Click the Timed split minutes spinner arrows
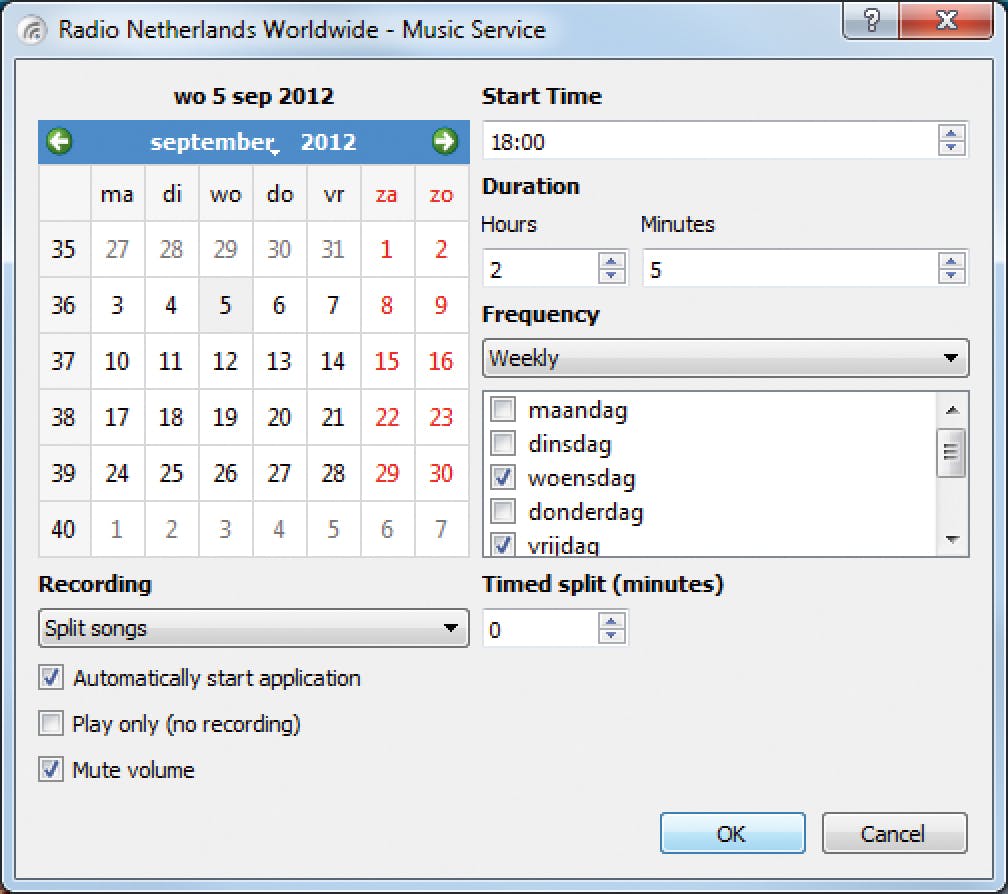The height and width of the screenshot is (894, 1008). click(612, 629)
